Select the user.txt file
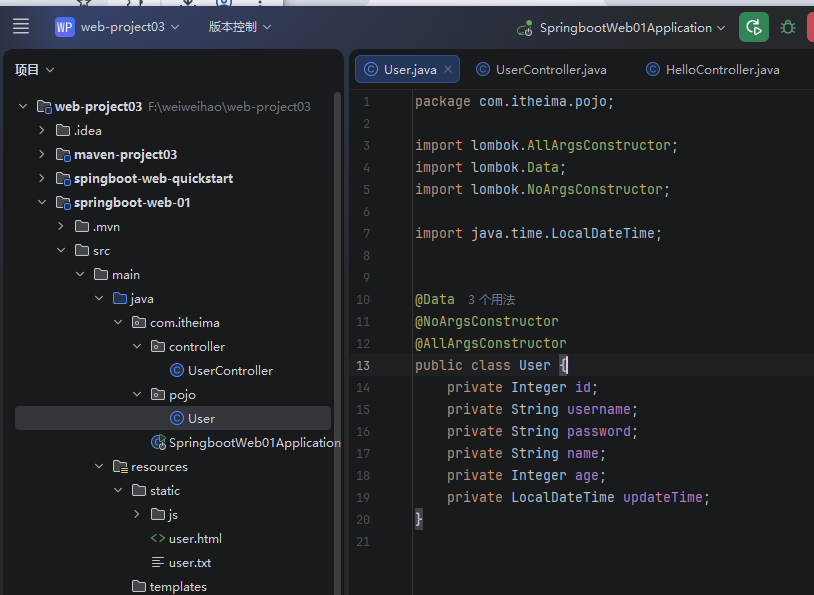Screen dimensions: 814x595 pos(190,562)
